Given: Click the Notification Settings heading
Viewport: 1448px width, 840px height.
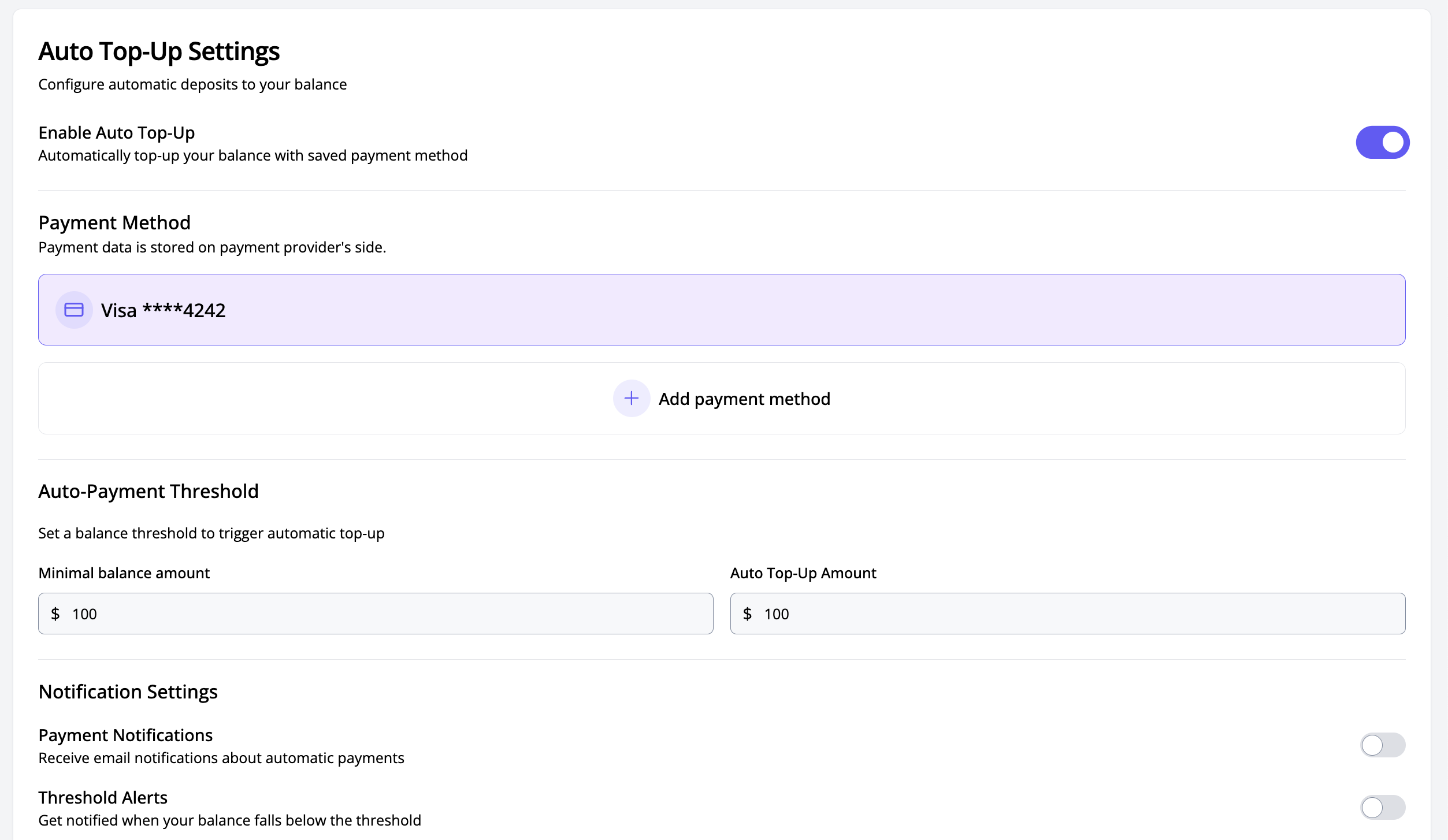Looking at the screenshot, I should [x=128, y=692].
